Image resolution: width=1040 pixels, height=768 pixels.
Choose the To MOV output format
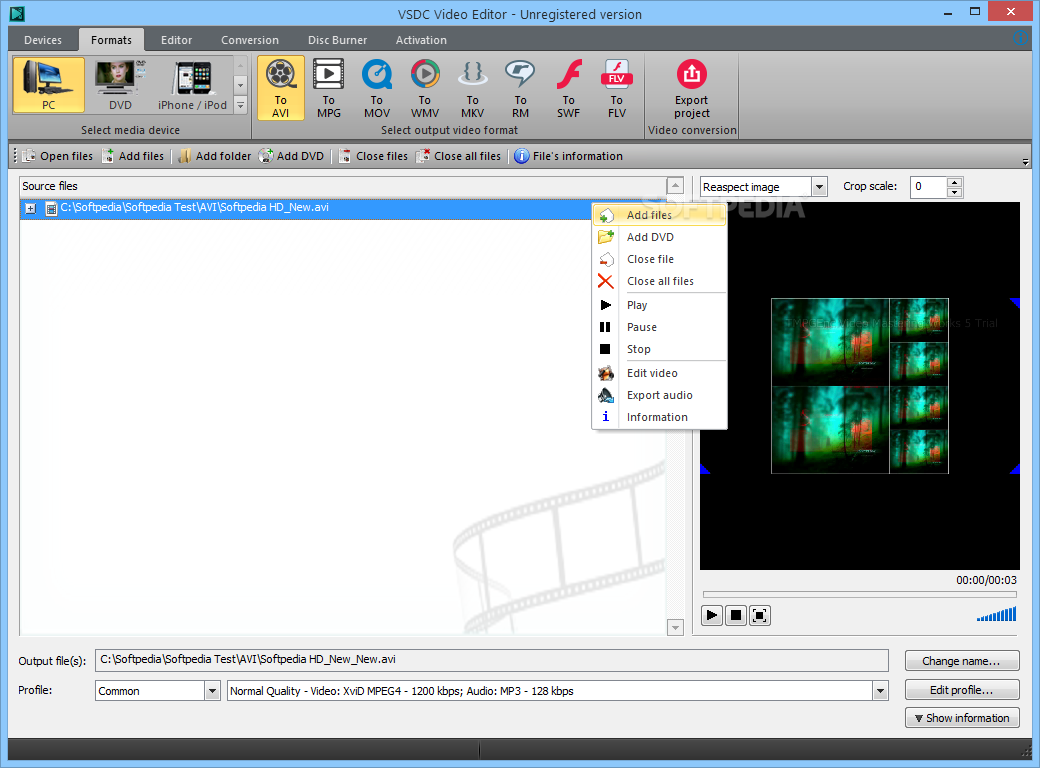pyautogui.click(x=377, y=88)
